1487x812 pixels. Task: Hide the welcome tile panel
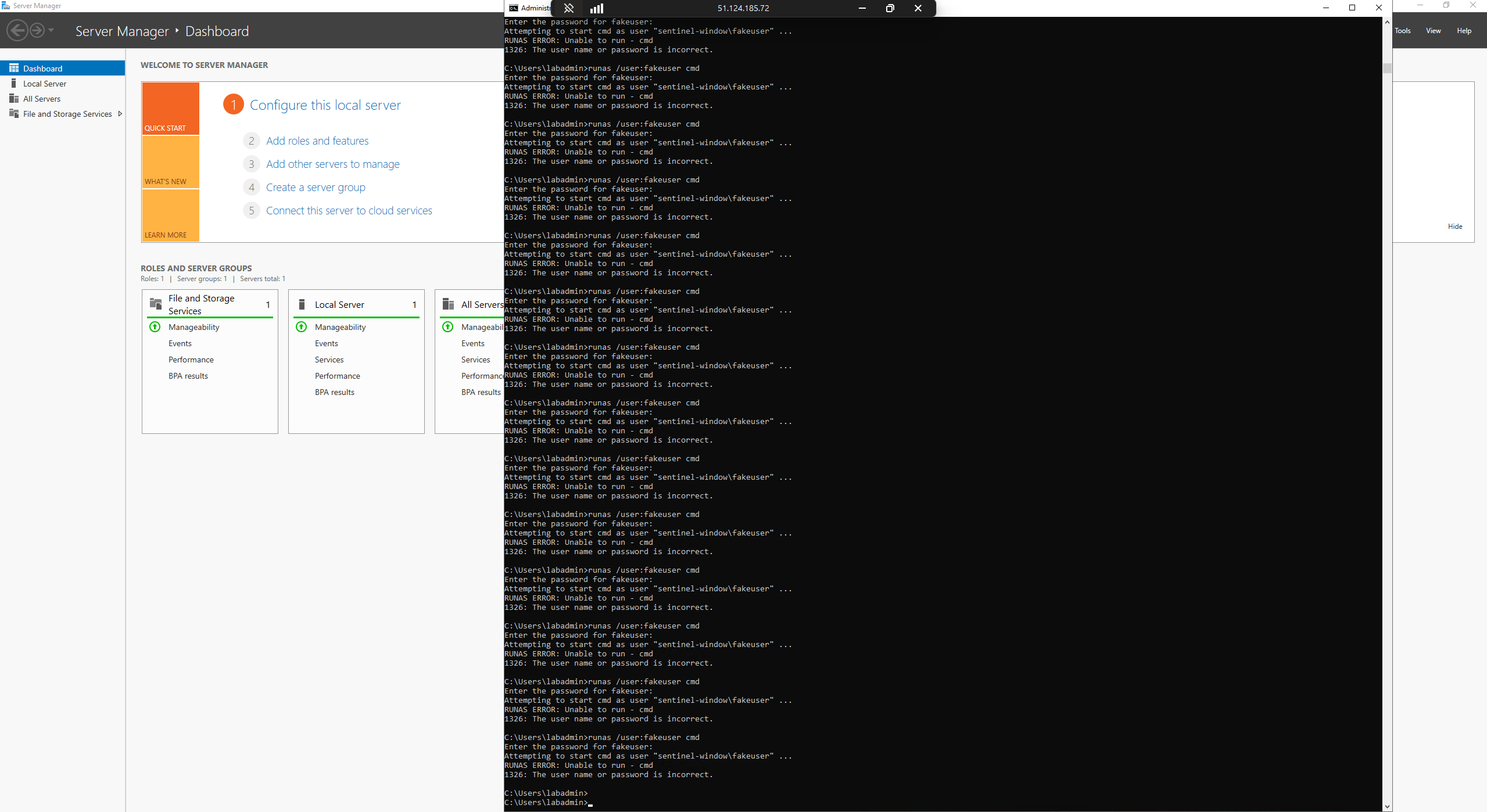[1454, 227]
